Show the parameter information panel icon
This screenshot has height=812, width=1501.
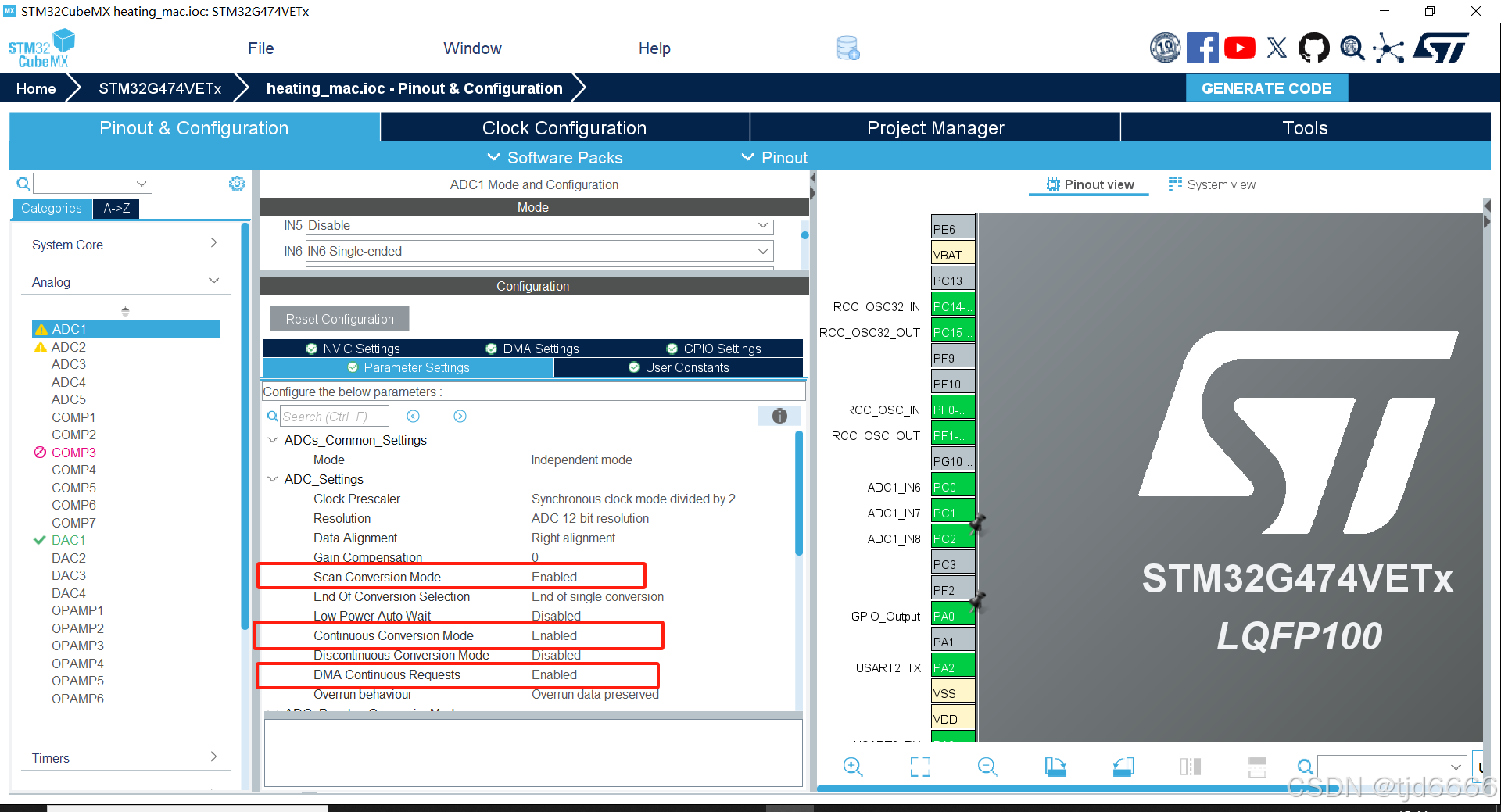pyautogui.click(x=779, y=417)
